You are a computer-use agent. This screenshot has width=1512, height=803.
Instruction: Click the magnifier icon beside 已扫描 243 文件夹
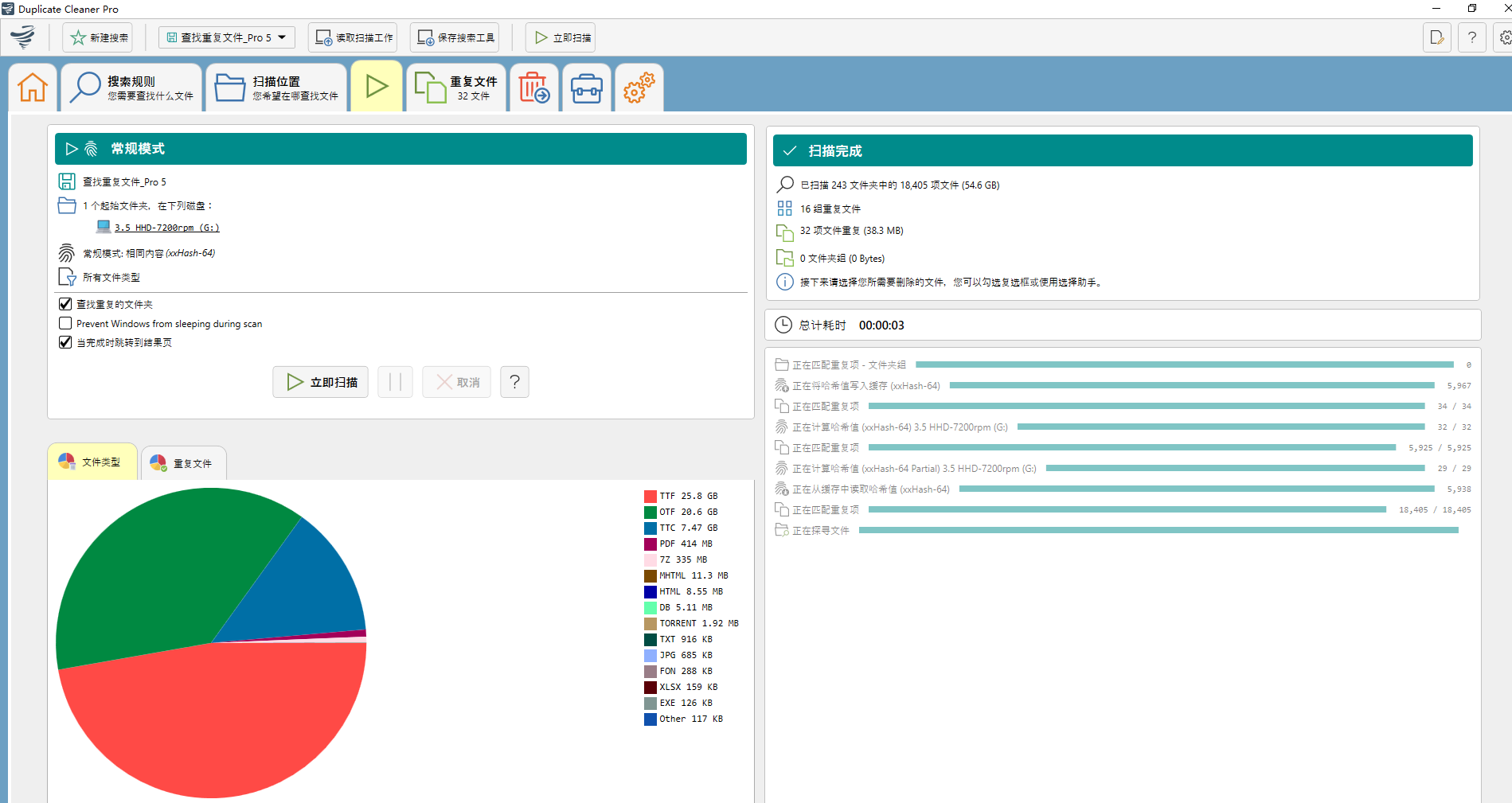tap(785, 185)
